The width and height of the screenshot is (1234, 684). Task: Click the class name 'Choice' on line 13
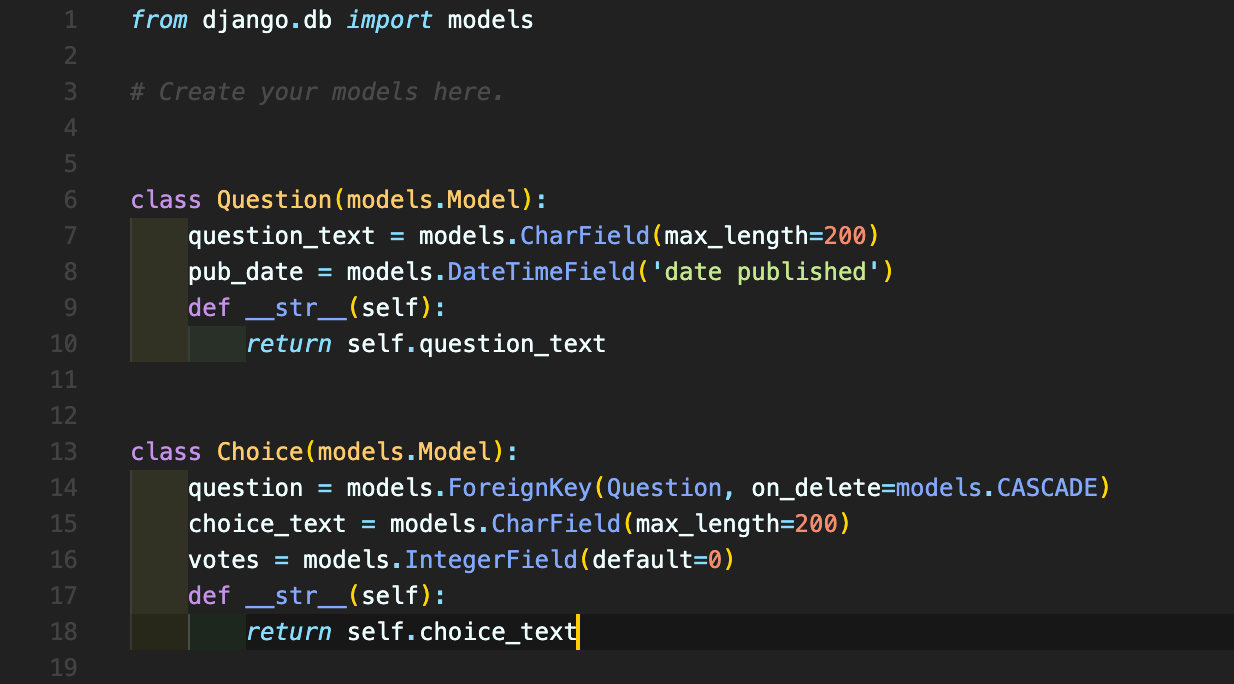(x=260, y=452)
